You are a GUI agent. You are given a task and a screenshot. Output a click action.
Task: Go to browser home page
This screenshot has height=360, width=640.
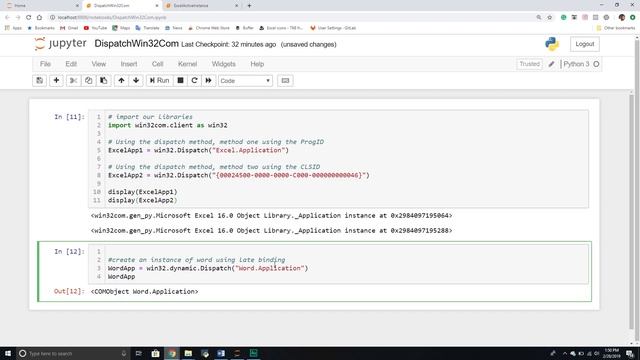(x=39, y=18)
